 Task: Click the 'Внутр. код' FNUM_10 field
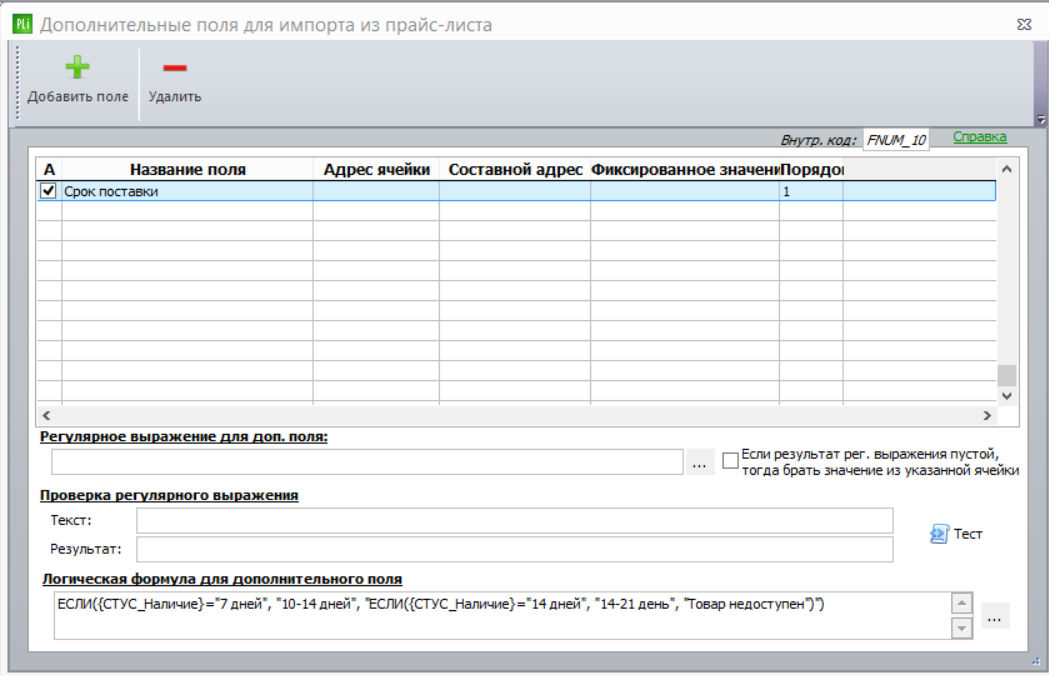point(896,140)
